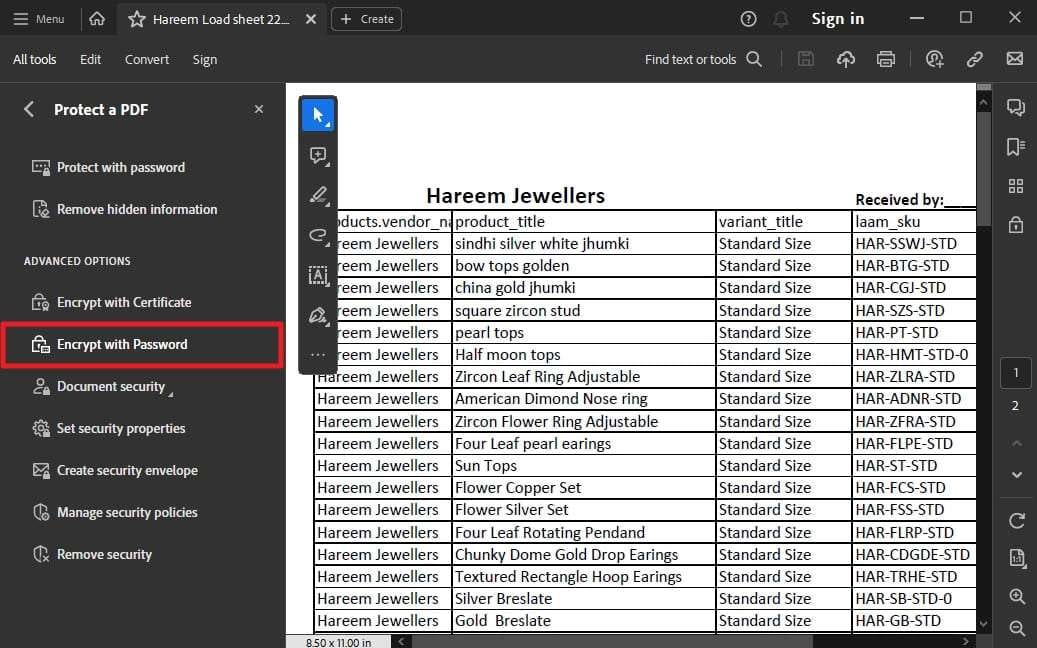Click the product_title column header

coord(583,222)
